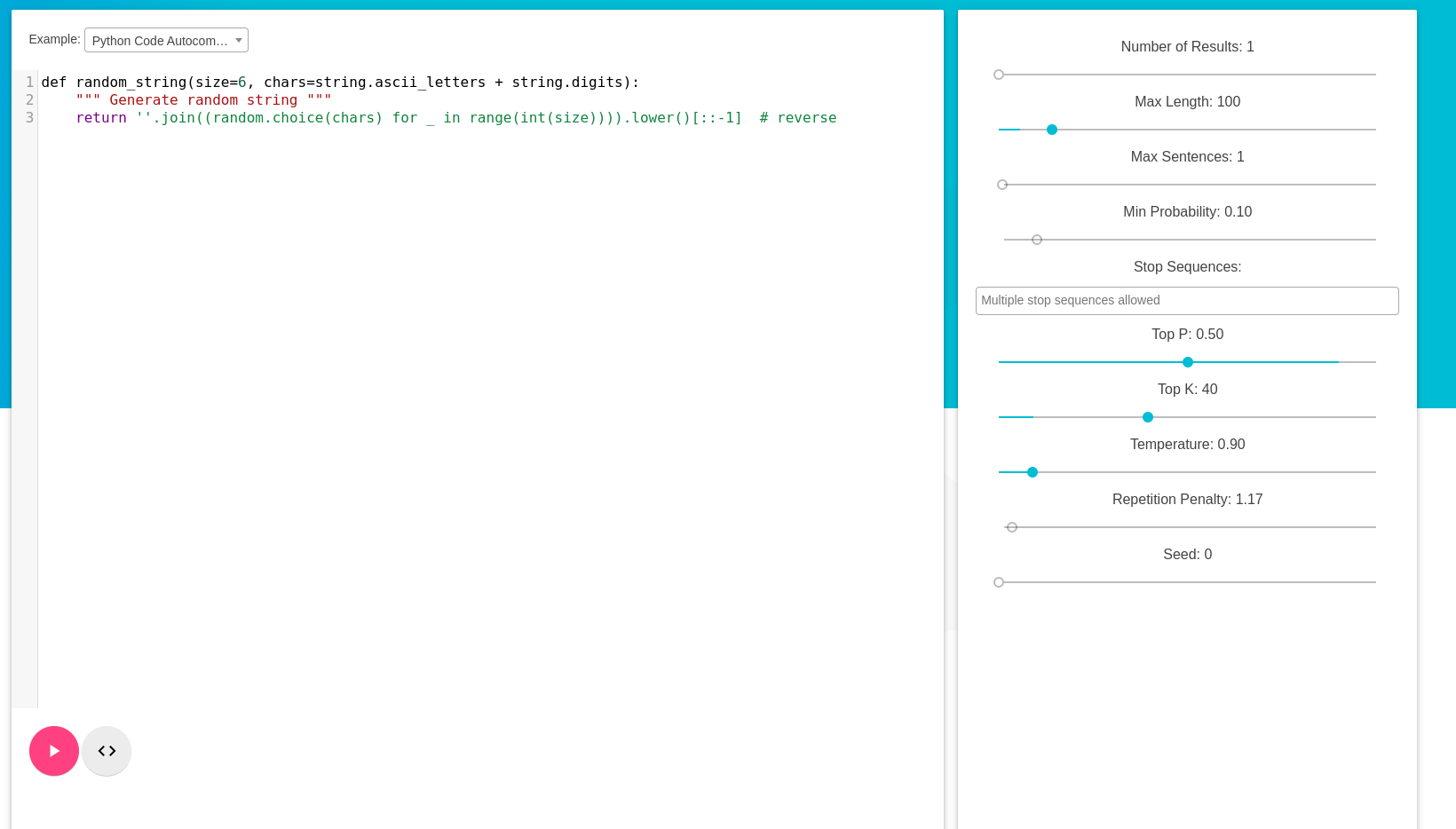Open the Example dropdown showing Python Code Autocomplete
Image resolution: width=1456 pixels, height=829 pixels.
pyautogui.click(x=165, y=40)
